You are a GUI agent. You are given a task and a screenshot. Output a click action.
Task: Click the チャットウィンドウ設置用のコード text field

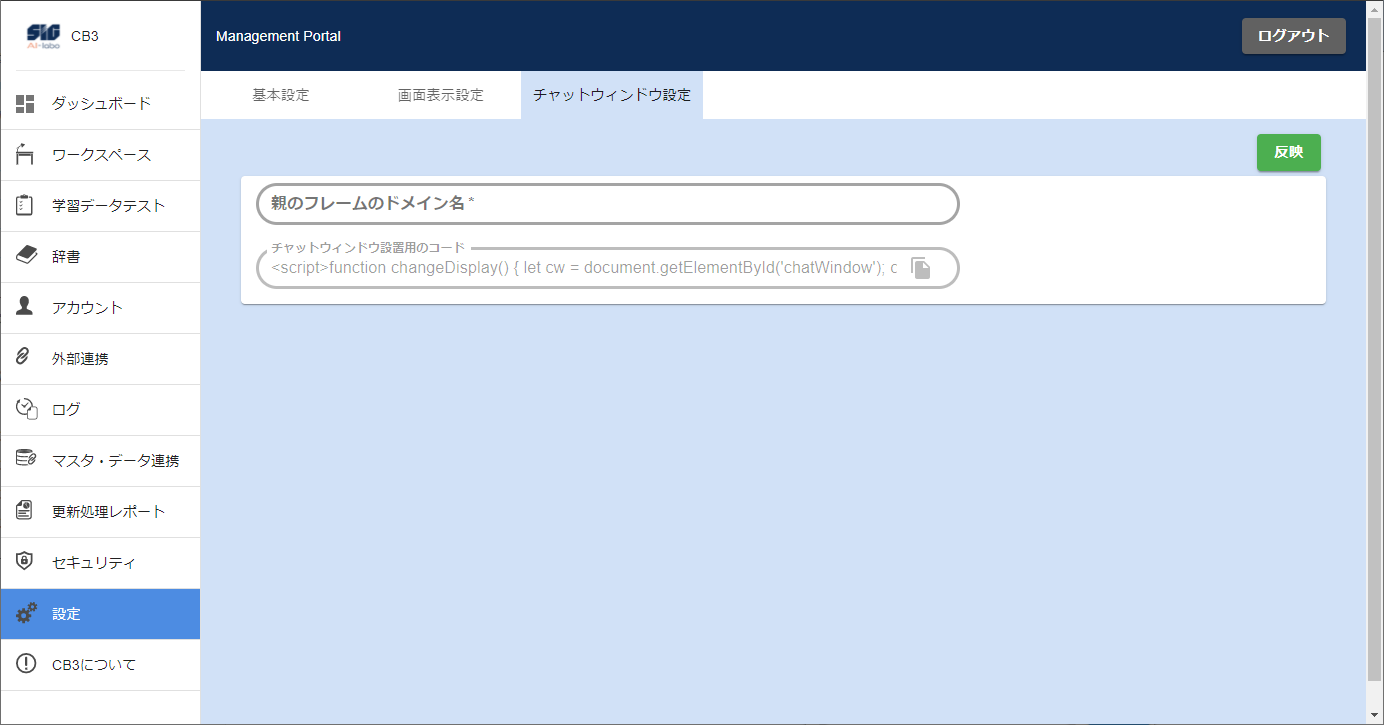click(583, 268)
